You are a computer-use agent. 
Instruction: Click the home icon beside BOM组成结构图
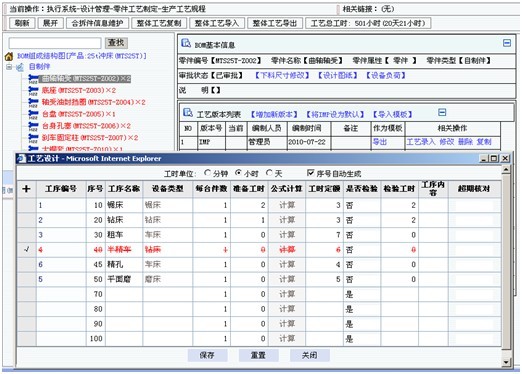point(9,56)
